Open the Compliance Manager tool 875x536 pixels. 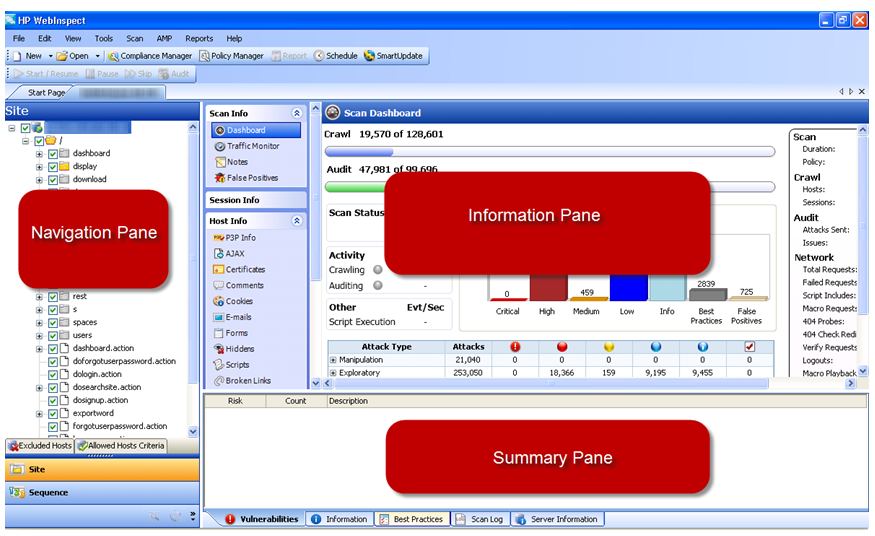pyautogui.click(x=150, y=56)
